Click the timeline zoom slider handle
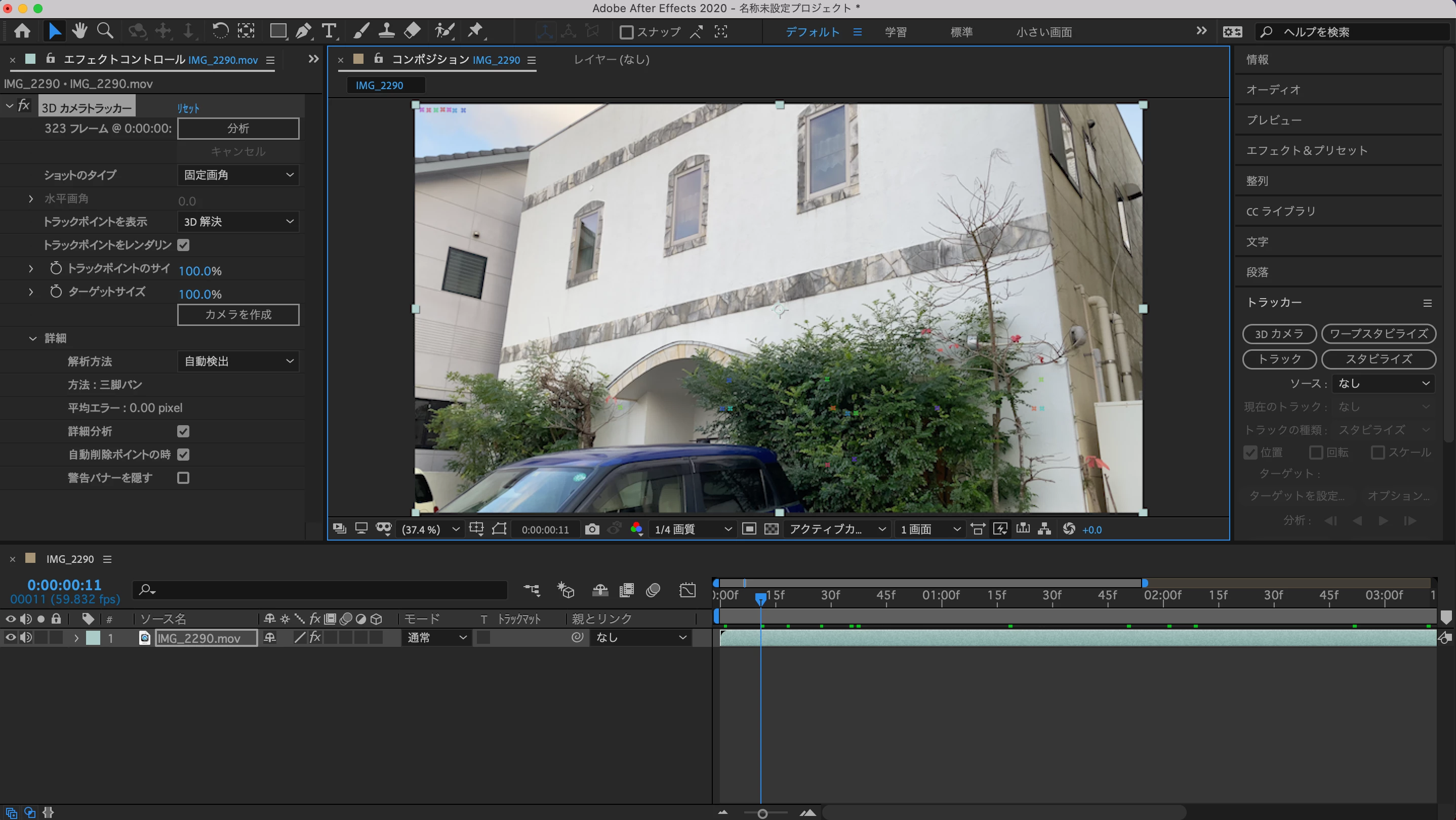This screenshot has height=820, width=1456. point(762,813)
